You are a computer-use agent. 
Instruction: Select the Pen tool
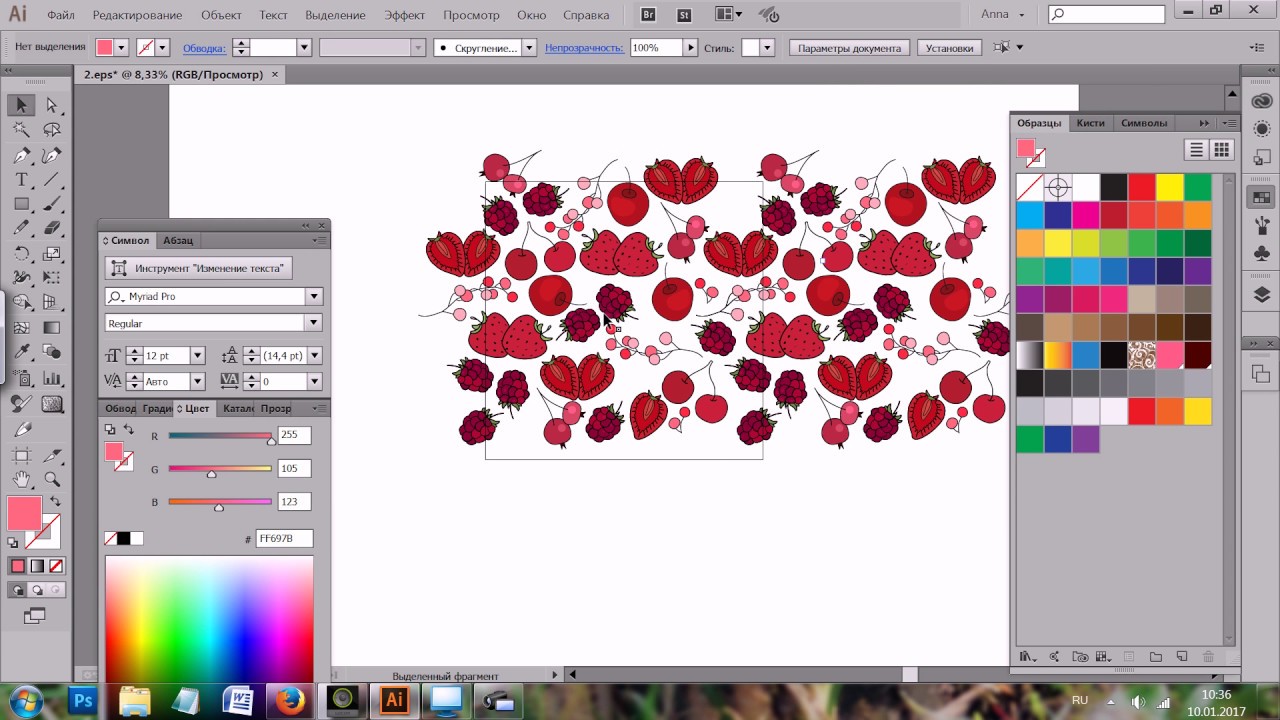point(21,155)
